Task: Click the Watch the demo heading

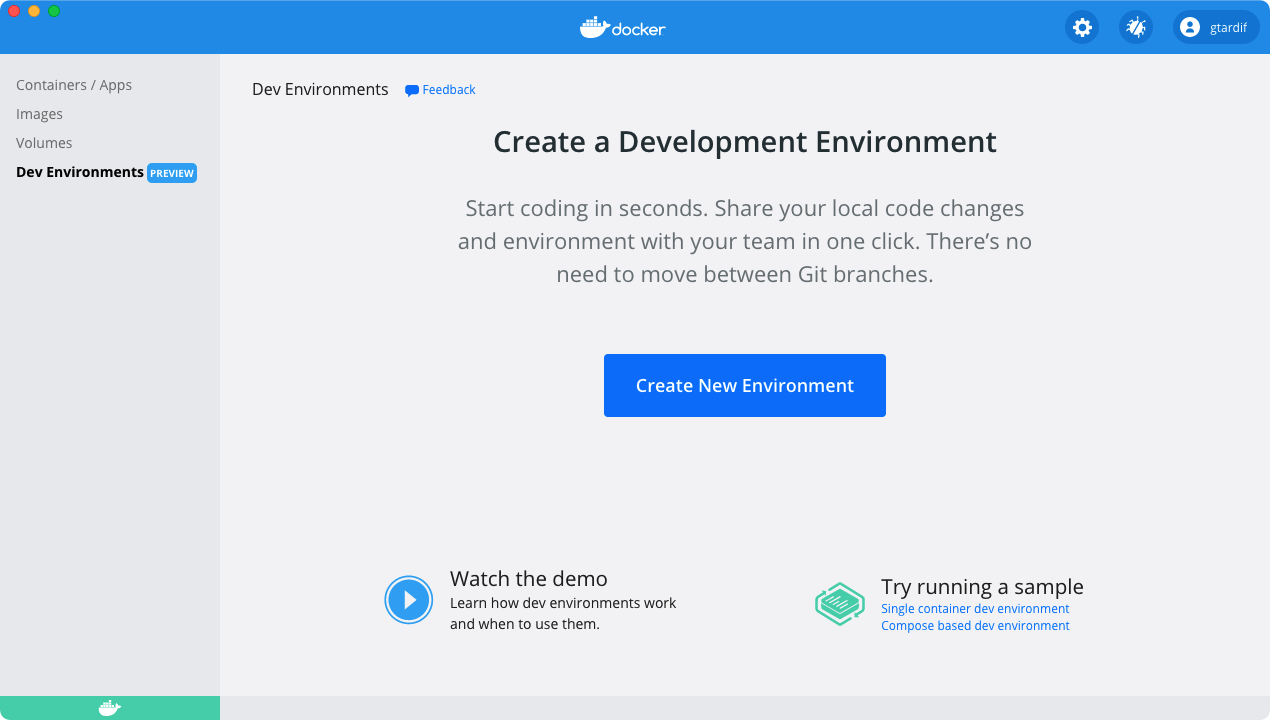Action: click(x=528, y=579)
